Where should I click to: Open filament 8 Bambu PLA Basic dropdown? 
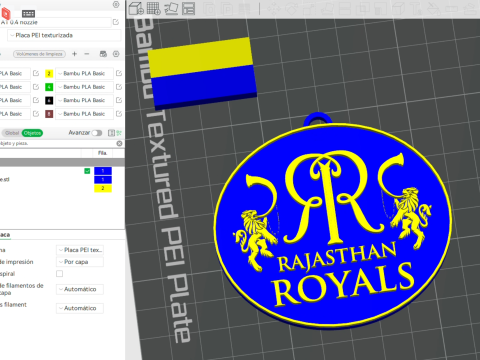tap(84, 114)
